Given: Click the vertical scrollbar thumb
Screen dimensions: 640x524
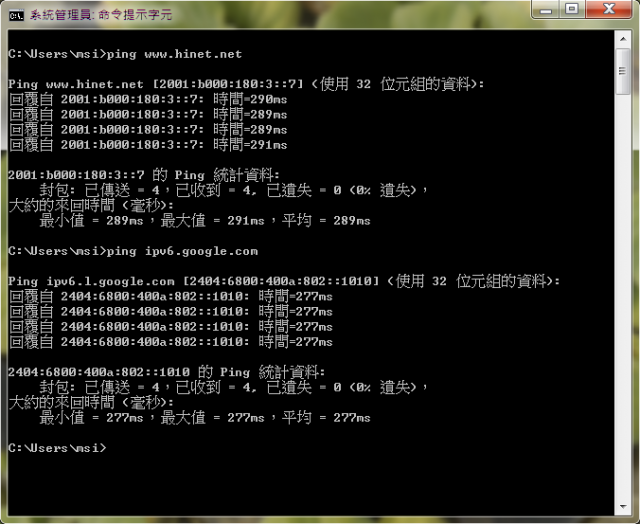Looking at the screenshot, I should (623, 71).
